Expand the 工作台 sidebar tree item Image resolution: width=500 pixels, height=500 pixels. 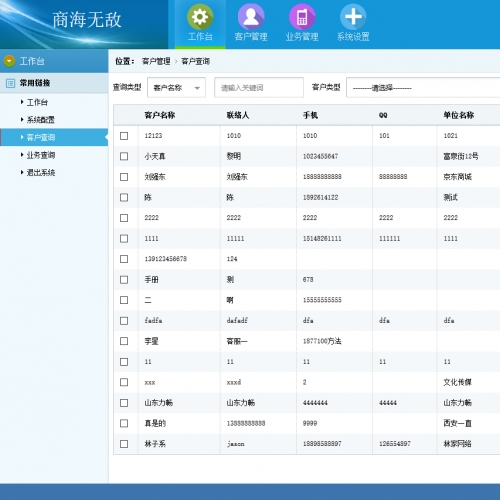click(x=37, y=102)
